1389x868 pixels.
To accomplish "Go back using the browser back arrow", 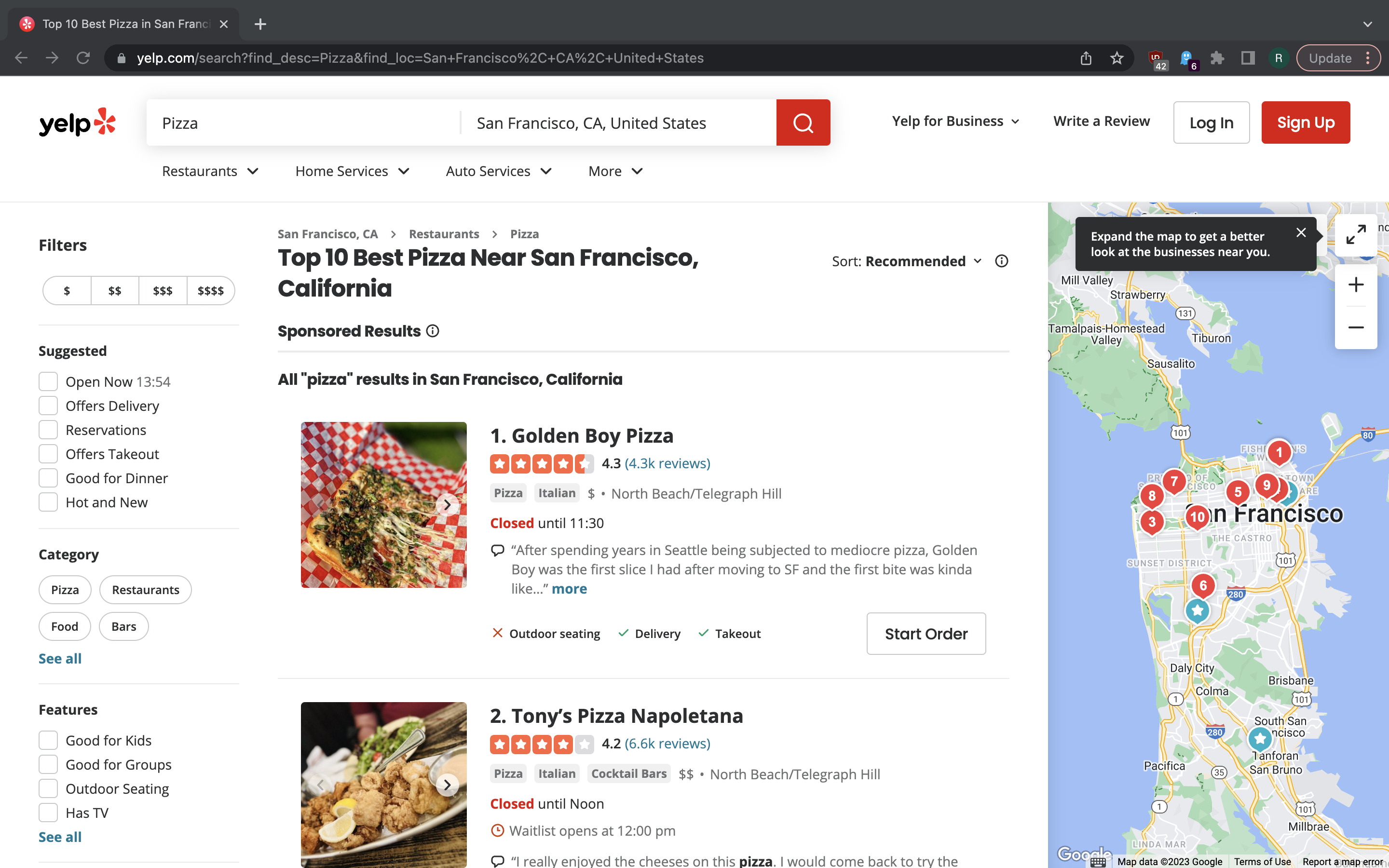I will (21, 58).
